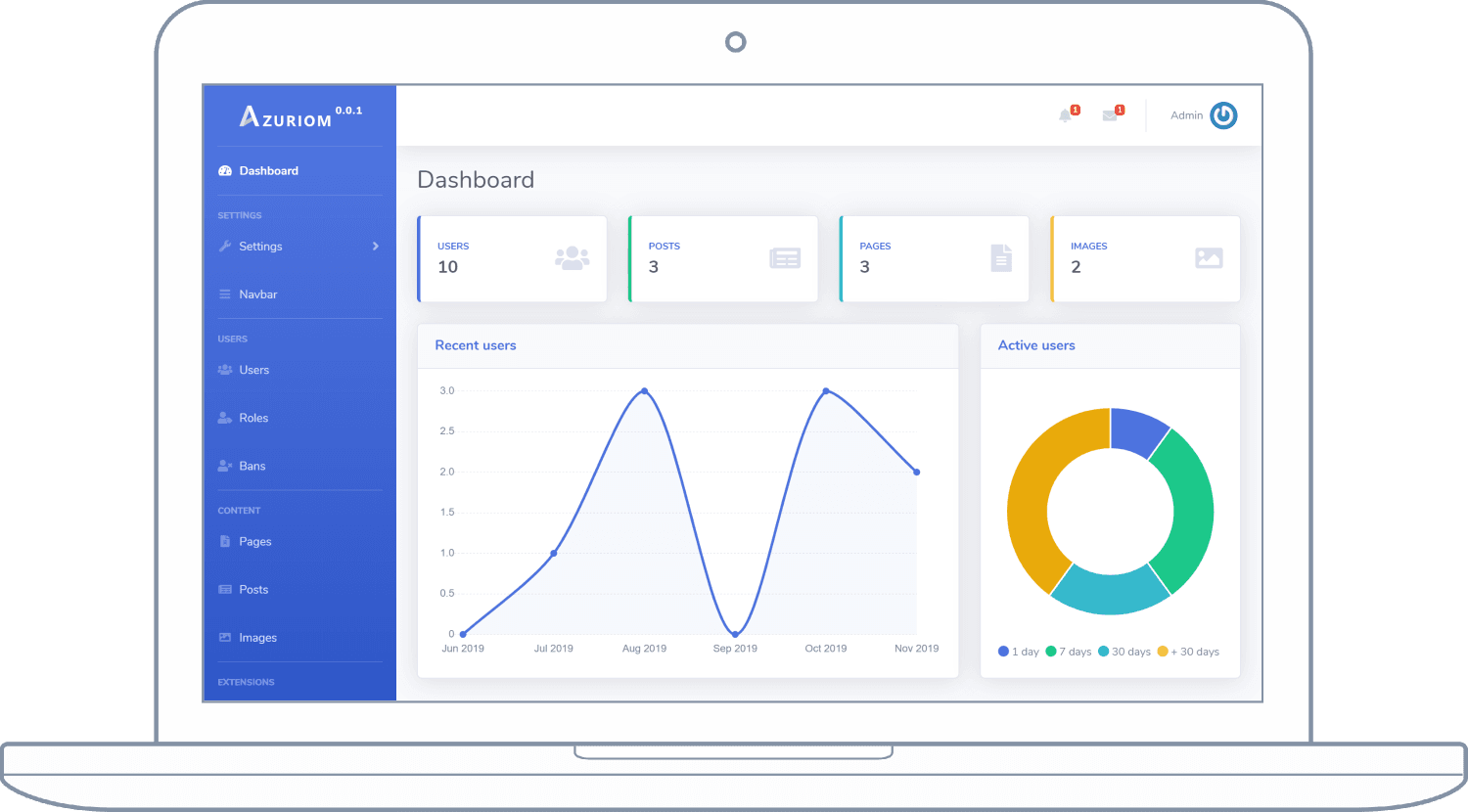Viewport: 1468px width, 812px height.
Task: Click the blue donut chart segment
Action: 1135,431
